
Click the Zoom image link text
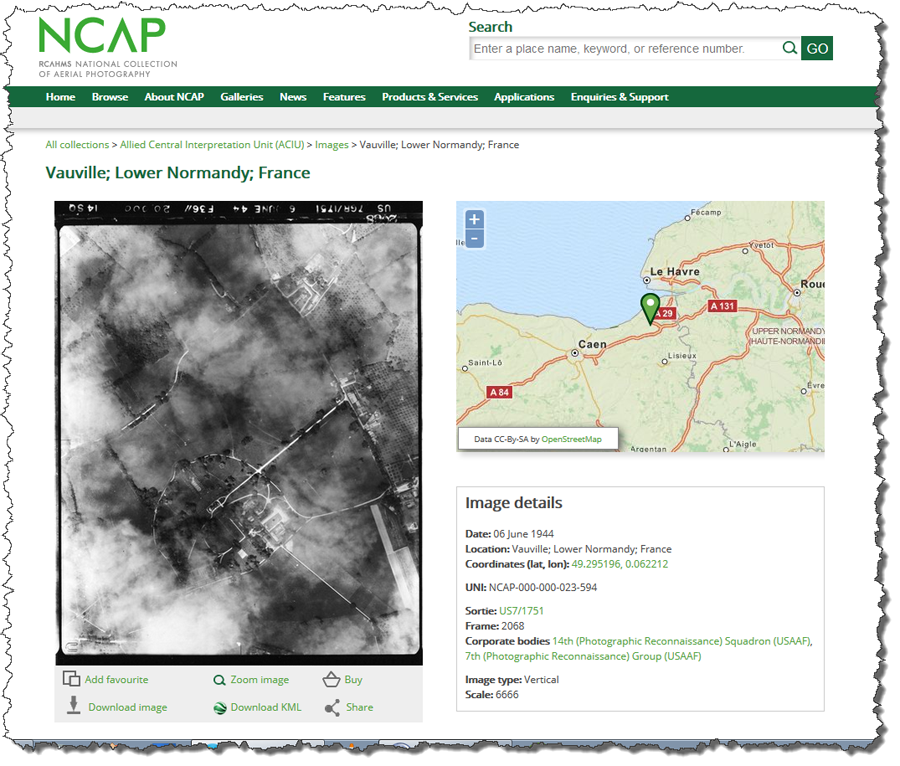[x=259, y=679]
